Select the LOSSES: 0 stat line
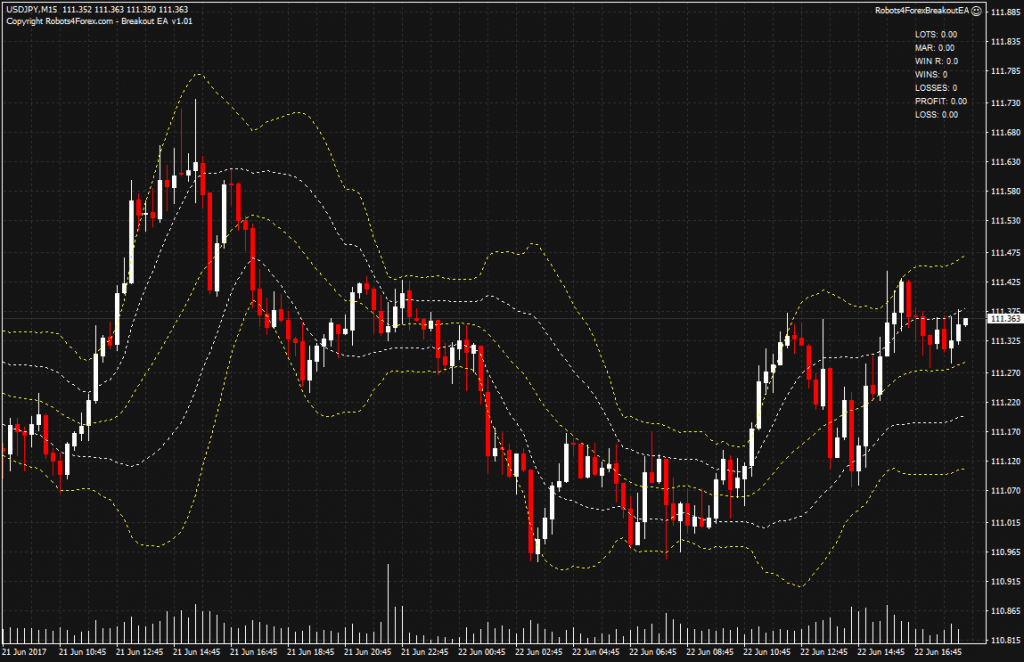Viewport: 1024px width, 662px height. (x=936, y=88)
